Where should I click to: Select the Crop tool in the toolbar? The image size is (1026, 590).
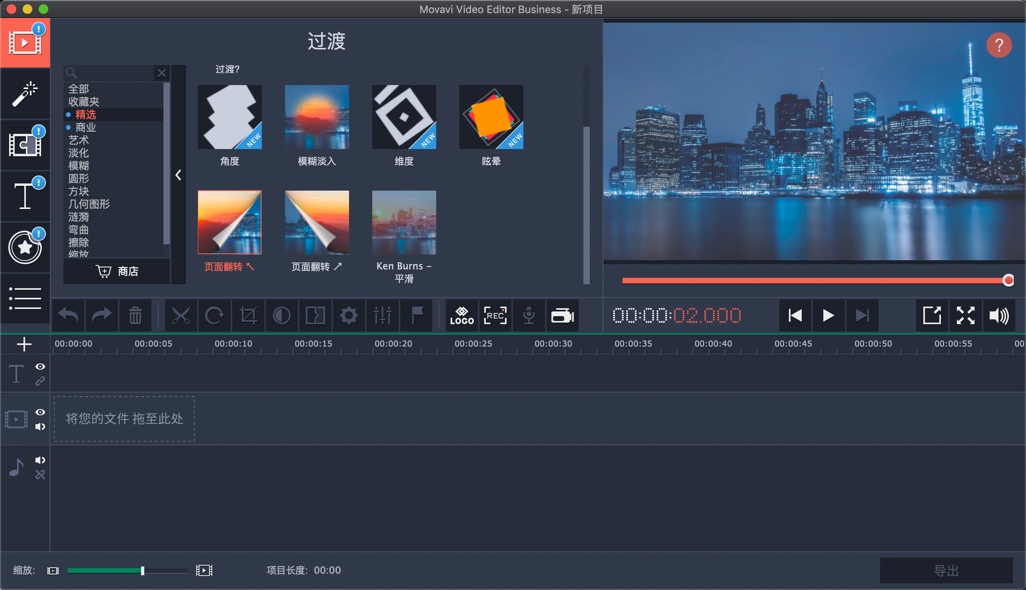pos(247,315)
